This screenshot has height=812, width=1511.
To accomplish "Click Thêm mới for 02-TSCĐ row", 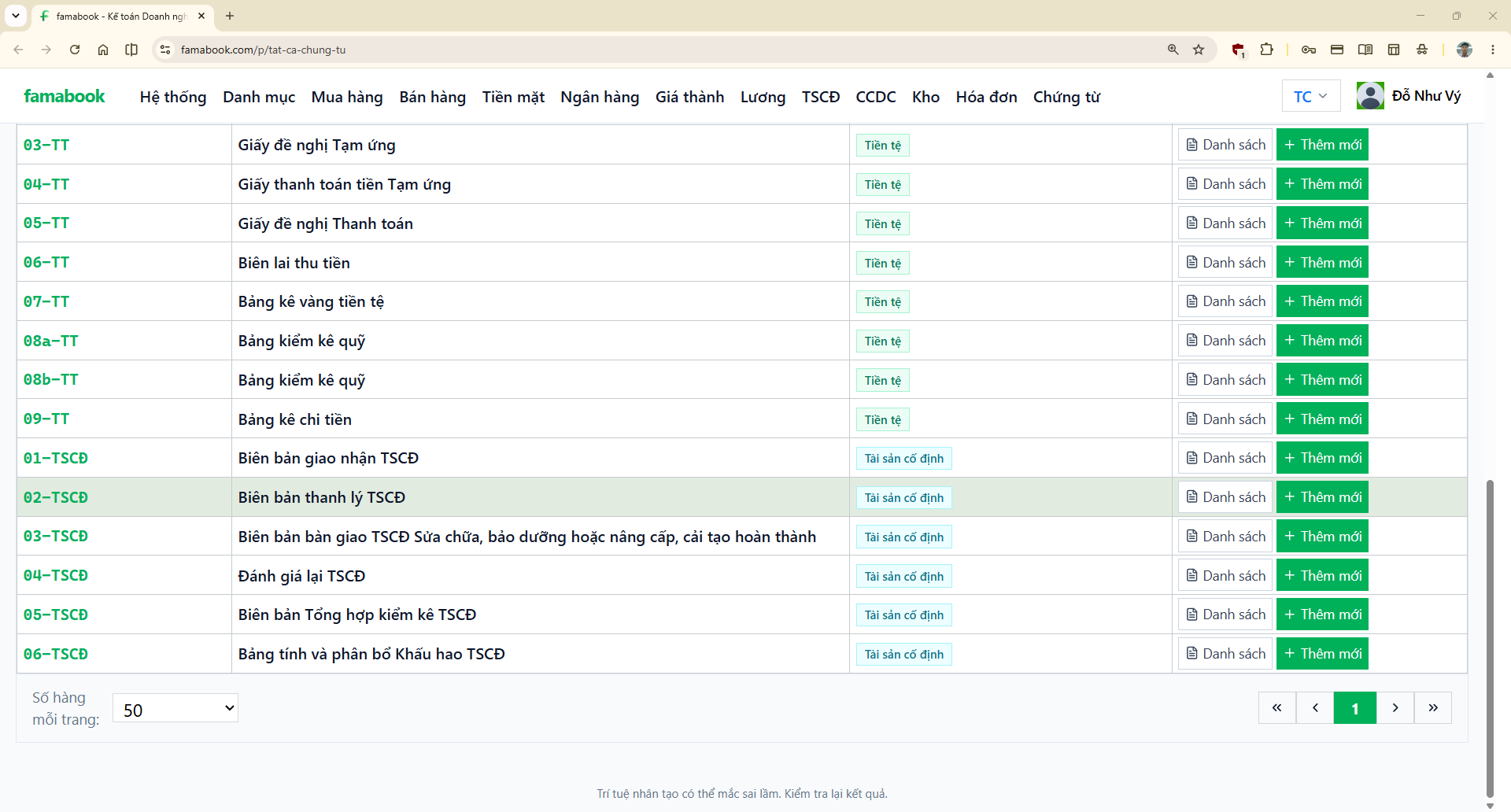I will pyautogui.click(x=1322, y=497).
